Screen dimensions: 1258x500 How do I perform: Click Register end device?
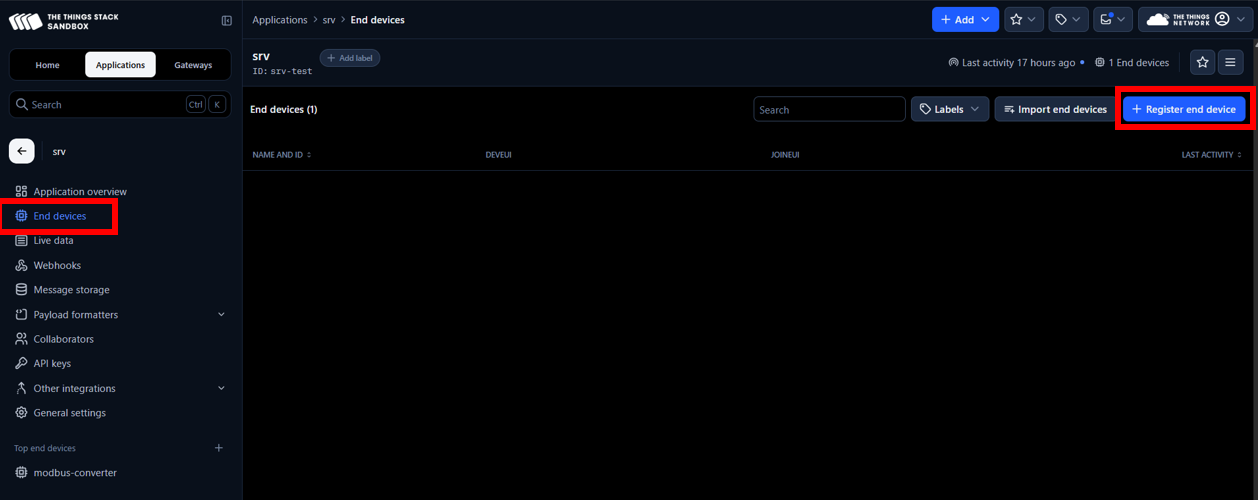1184,109
